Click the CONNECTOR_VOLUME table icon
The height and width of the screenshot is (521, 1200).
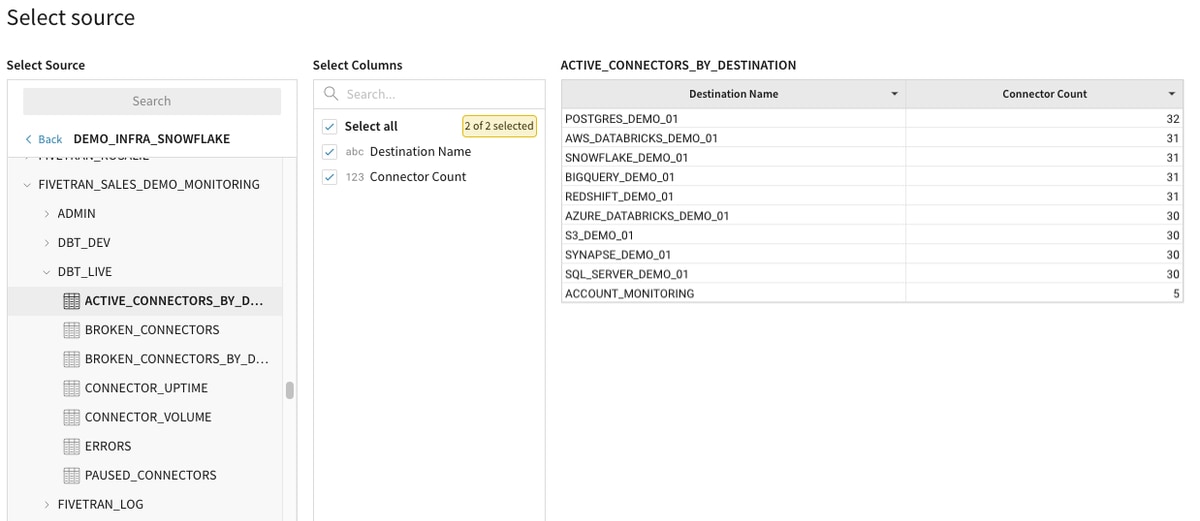tap(71, 417)
